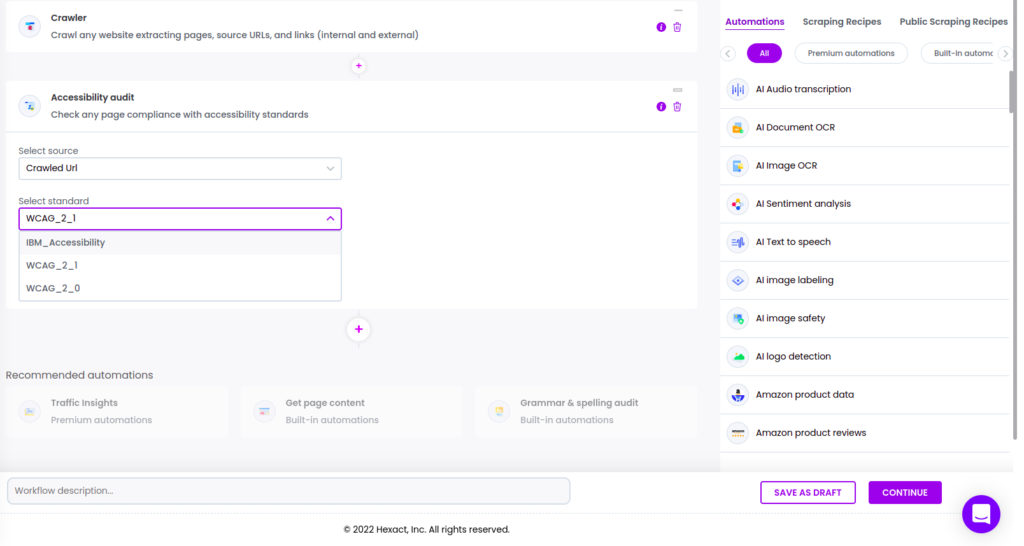
Task: Add new step below Accessibility audit
Action: click(359, 329)
